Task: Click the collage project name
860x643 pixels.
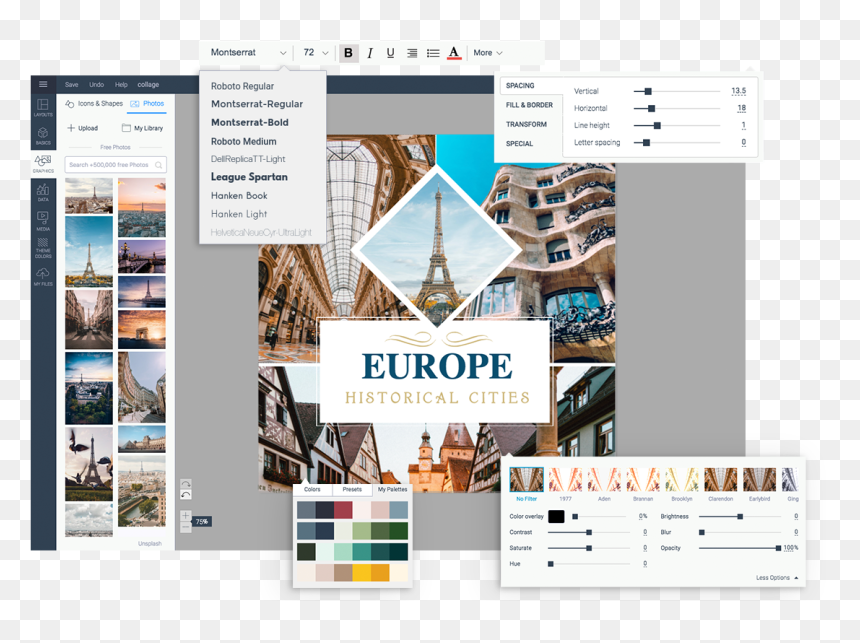Action: pyautogui.click(x=148, y=84)
